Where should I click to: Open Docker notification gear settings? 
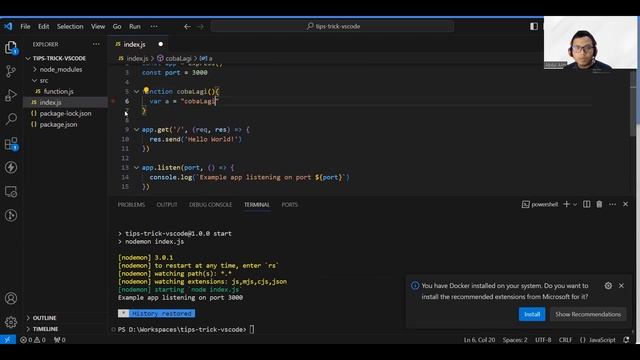(608, 286)
